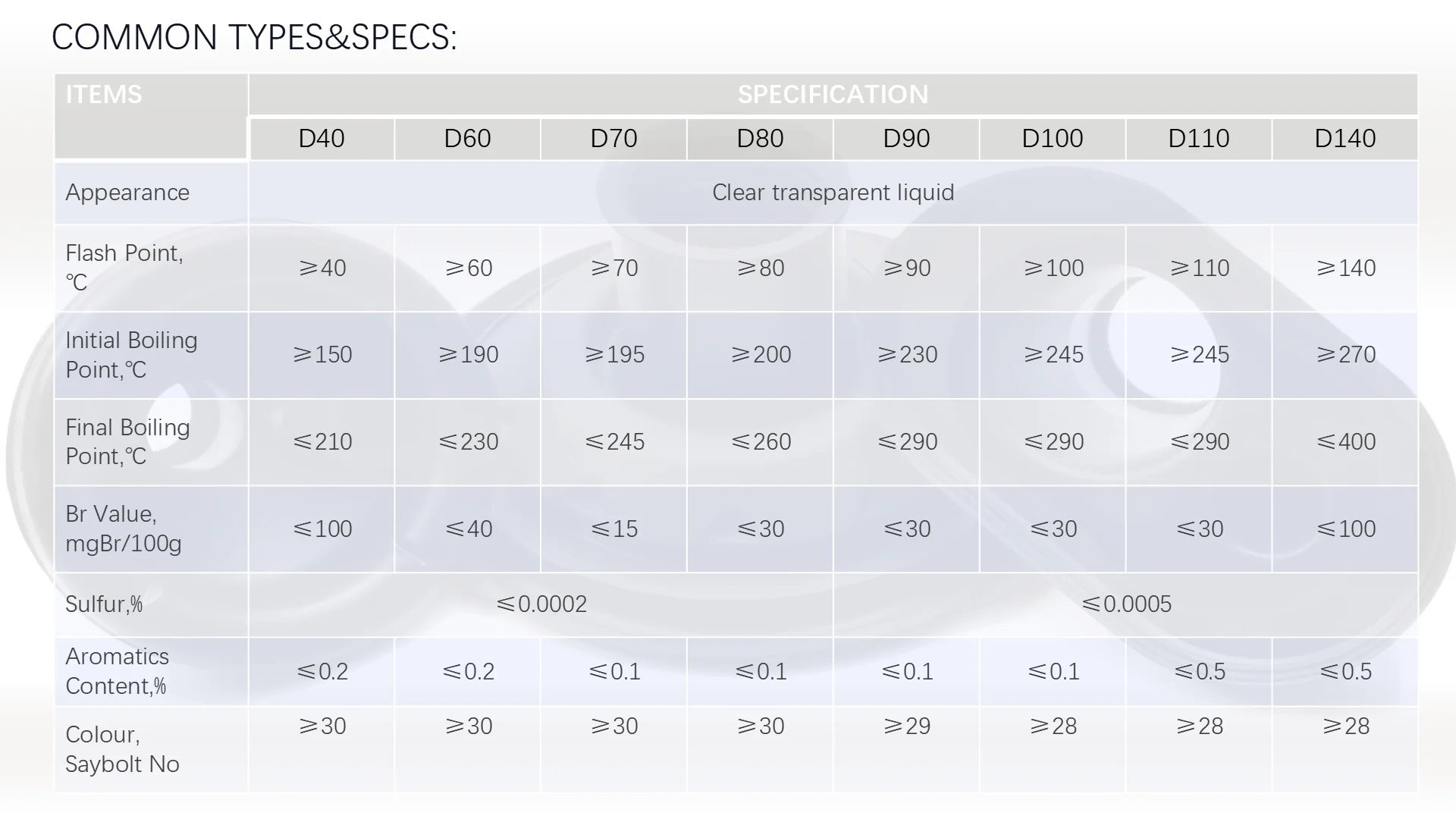Click the COMMON TYPES&SPECS title

254,37
